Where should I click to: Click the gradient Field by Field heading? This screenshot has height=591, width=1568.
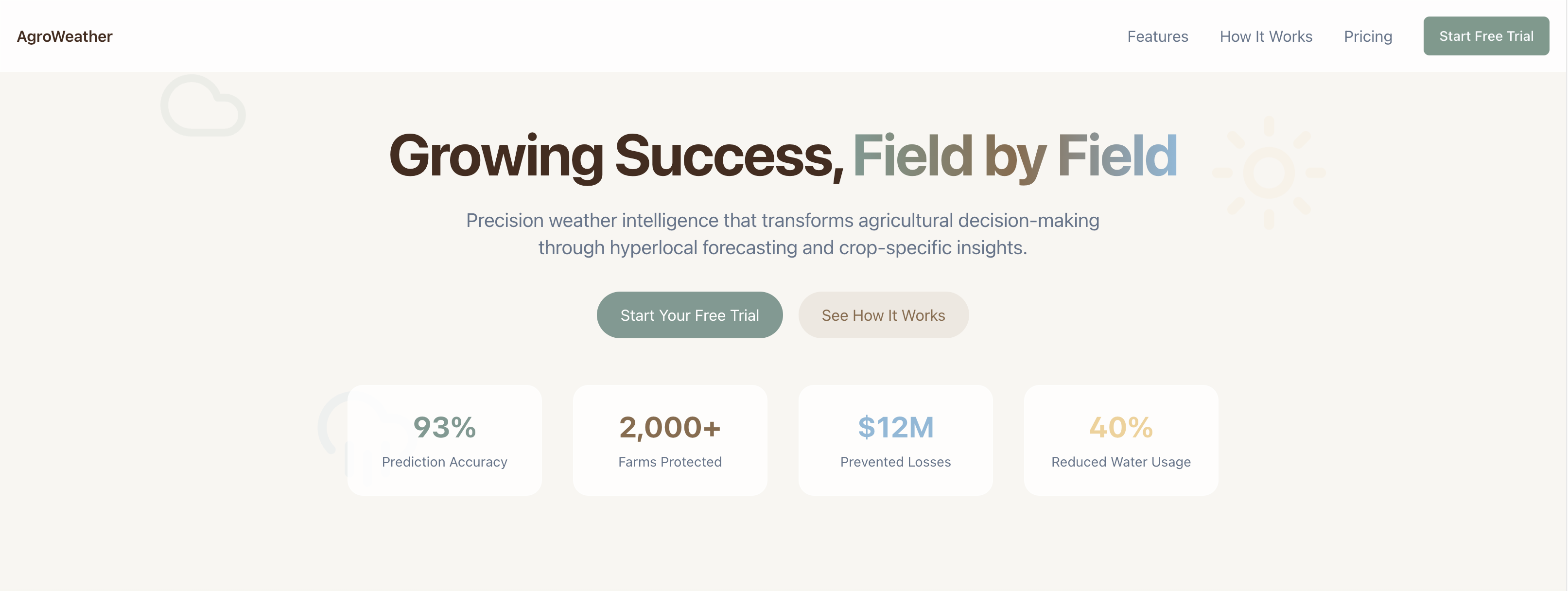click(1015, 156)
